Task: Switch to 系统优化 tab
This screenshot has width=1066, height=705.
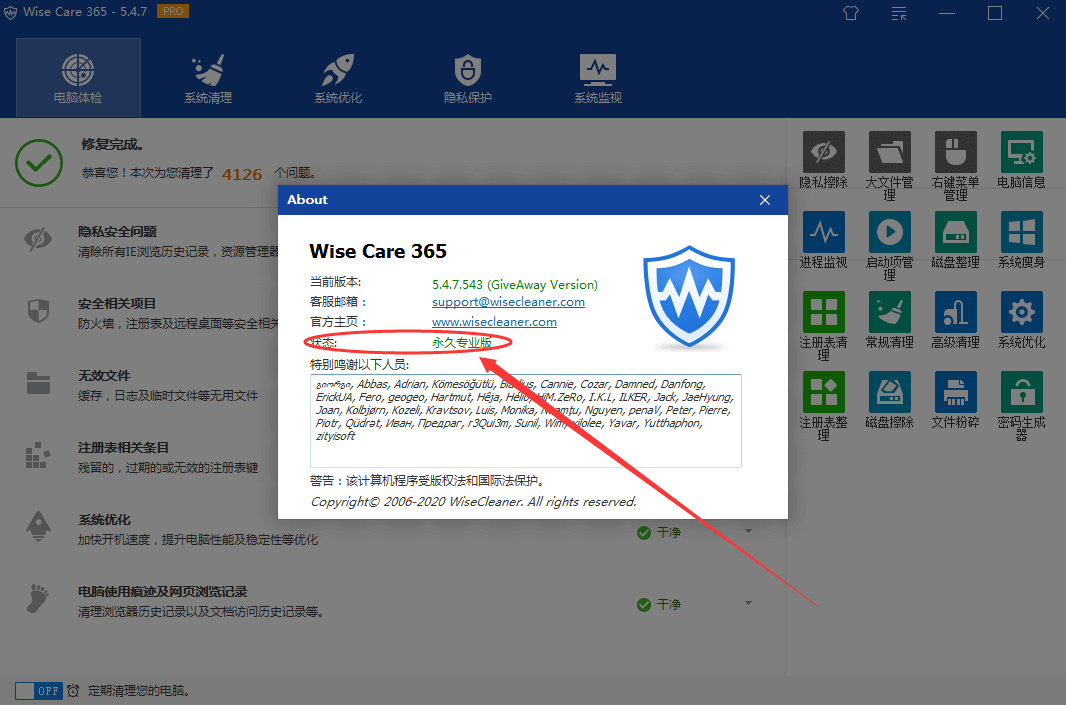Action: point(338,78)
